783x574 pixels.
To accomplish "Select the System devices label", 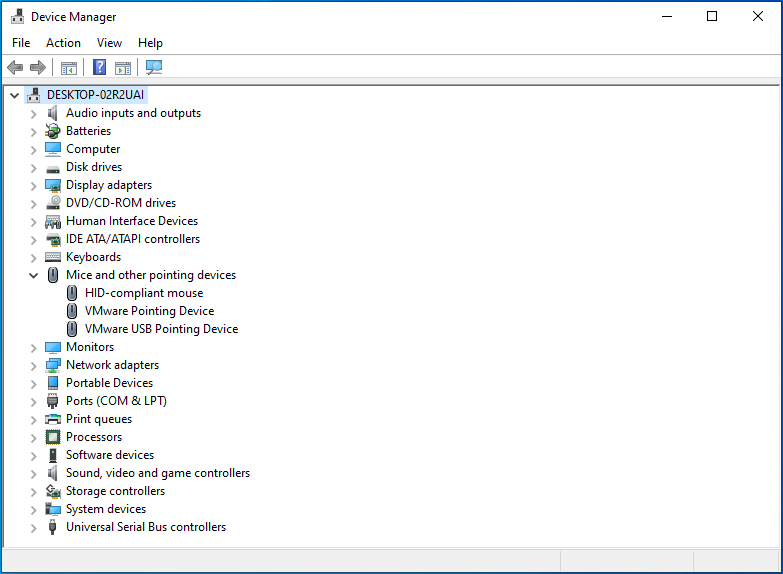I will 106,509.
